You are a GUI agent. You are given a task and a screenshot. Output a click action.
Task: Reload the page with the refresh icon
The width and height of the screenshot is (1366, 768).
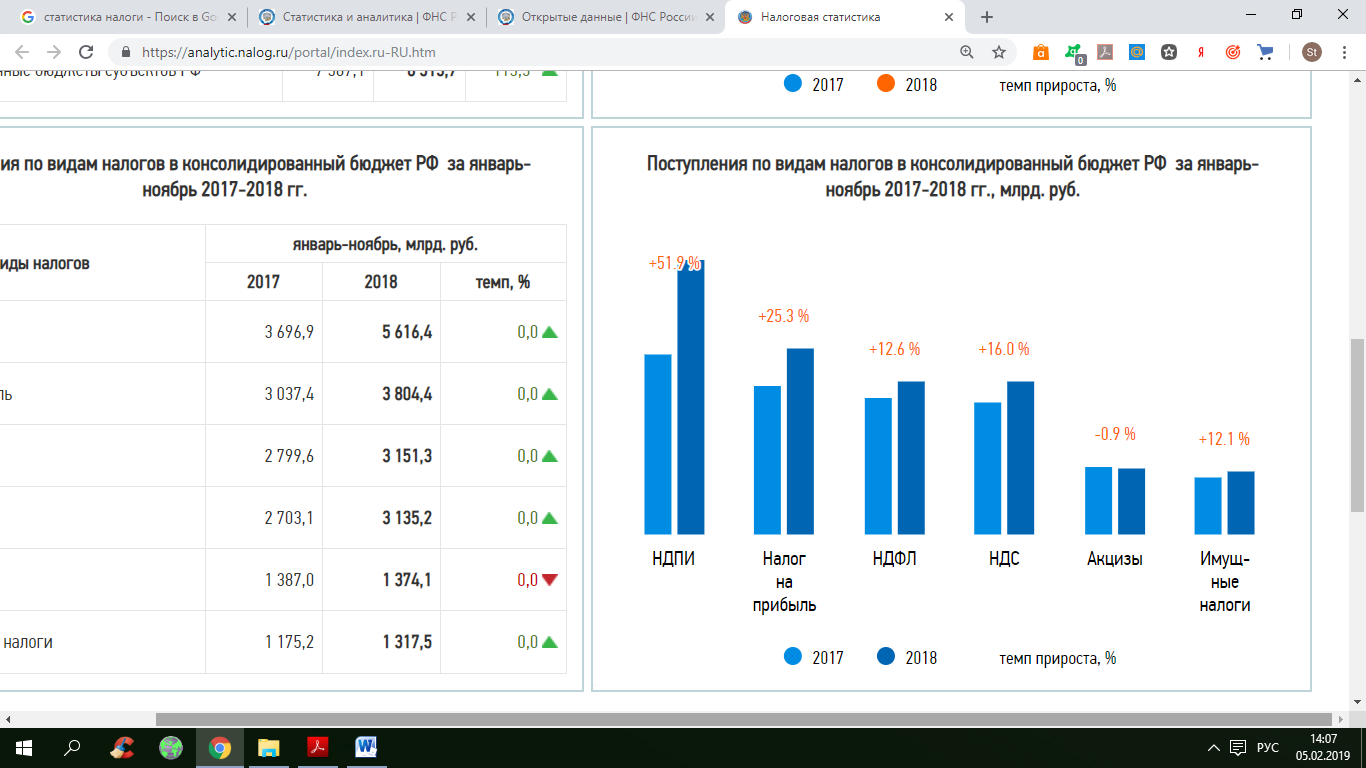coord(86,52)
